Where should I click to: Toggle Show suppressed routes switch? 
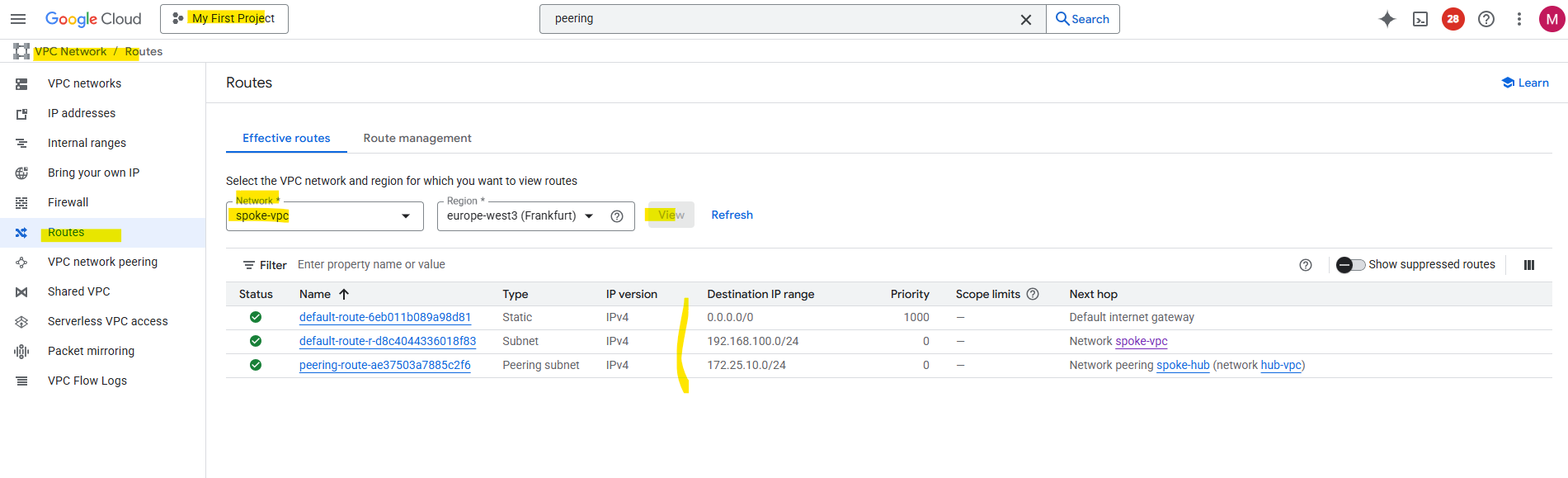(x=1350, y=265)
